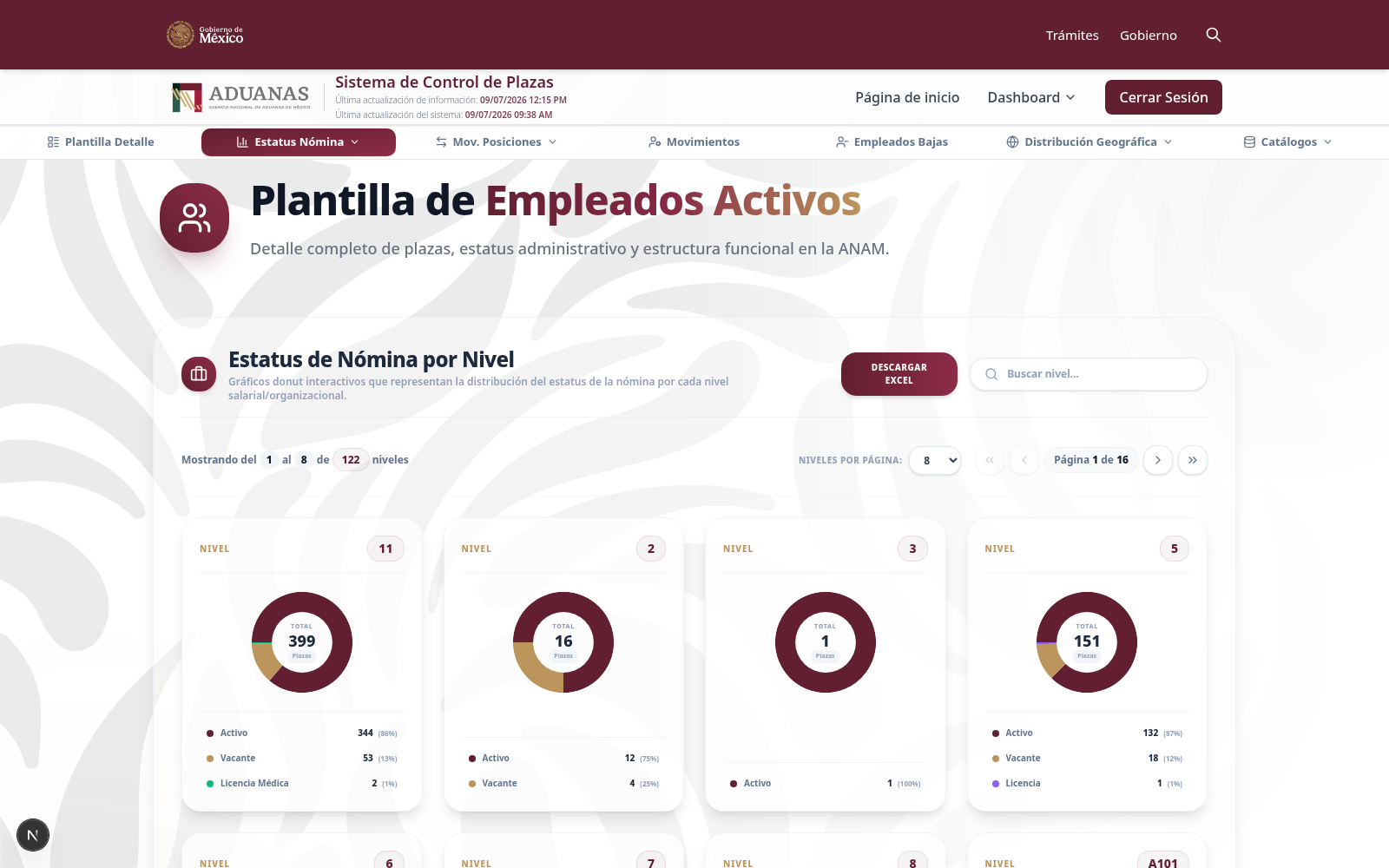The height and width of the screenshot is (868, 1389).
Task: Click the Distribución Geográfica globe icon
Action: (1012, 142)
